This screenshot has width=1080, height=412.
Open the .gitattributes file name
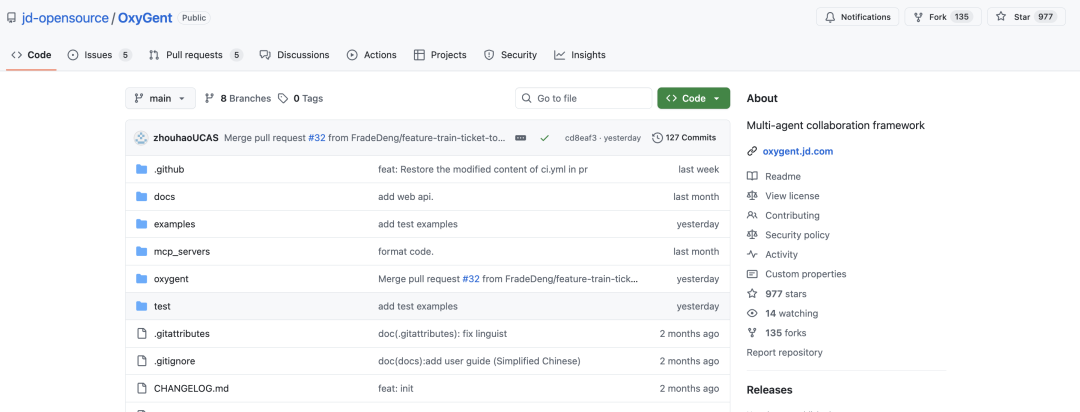click(x=182, y=333)
